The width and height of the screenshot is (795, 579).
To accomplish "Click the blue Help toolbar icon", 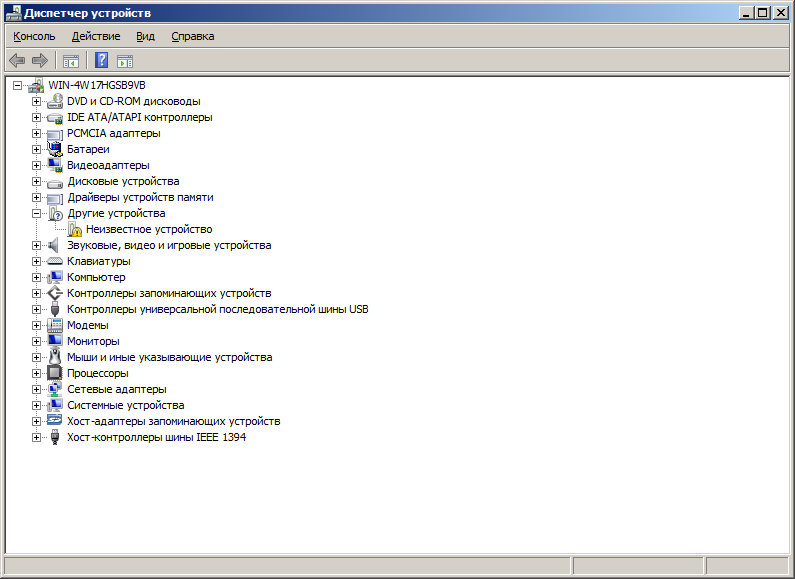I will coord(101,61).
